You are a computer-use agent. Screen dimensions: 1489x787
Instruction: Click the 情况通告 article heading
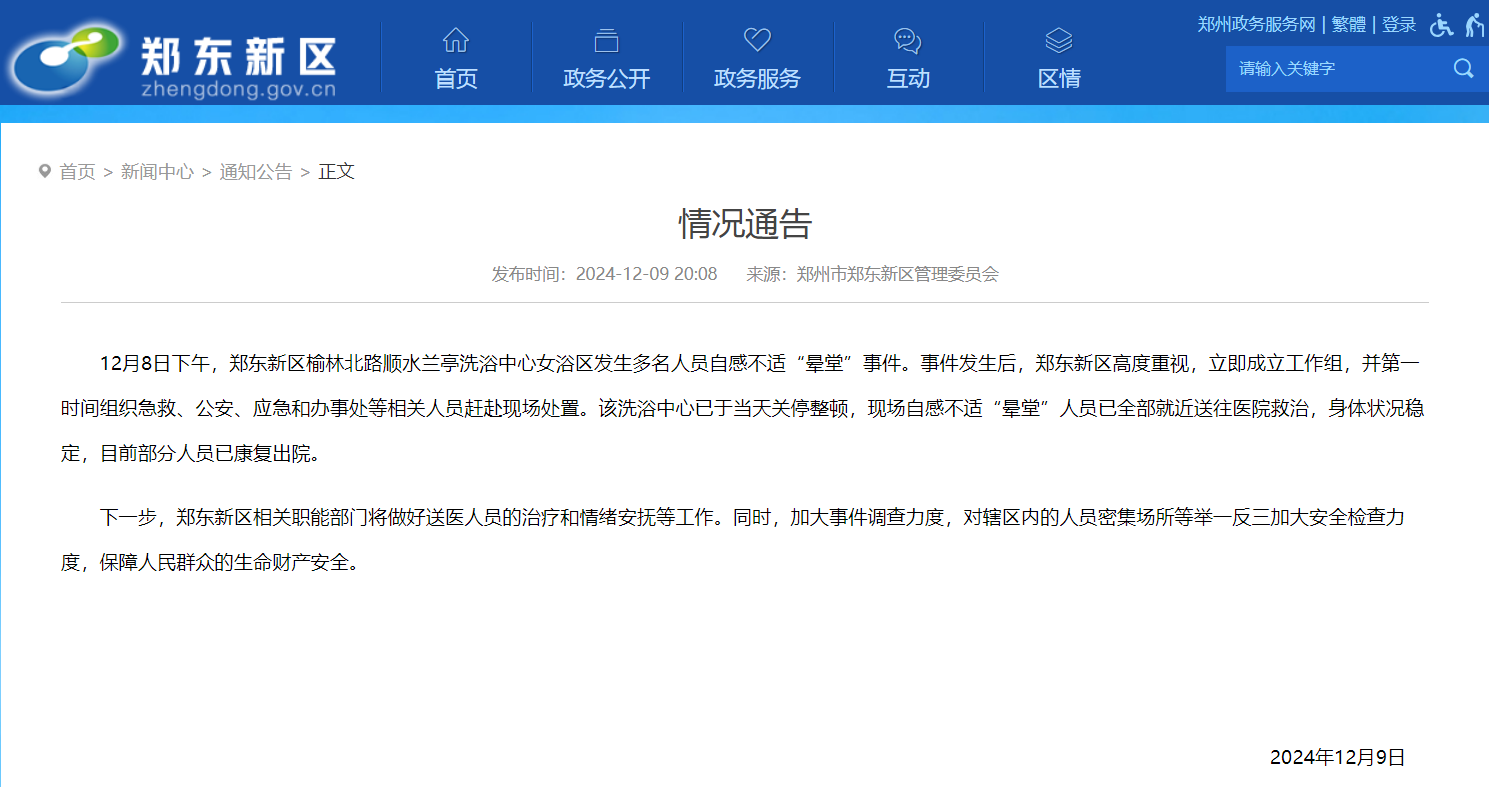[x=745, y=224]
